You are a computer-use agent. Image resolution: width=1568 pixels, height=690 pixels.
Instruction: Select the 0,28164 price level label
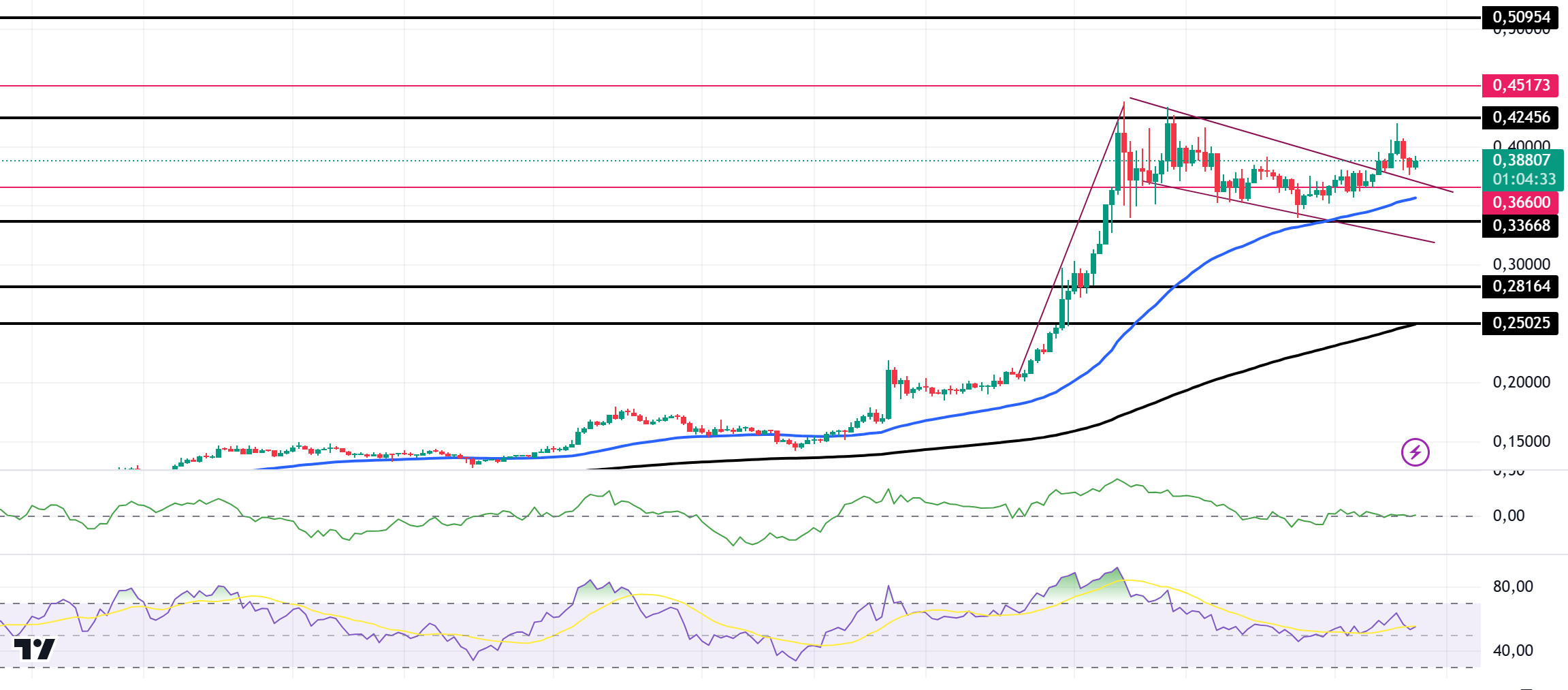1521,286
